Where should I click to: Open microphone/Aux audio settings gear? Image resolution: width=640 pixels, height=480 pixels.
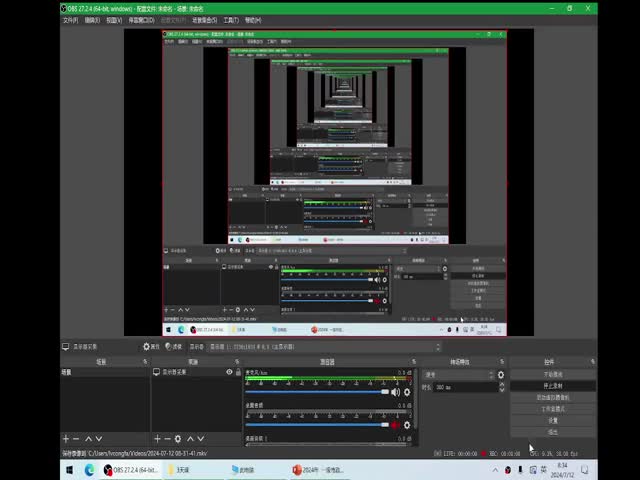407,392
